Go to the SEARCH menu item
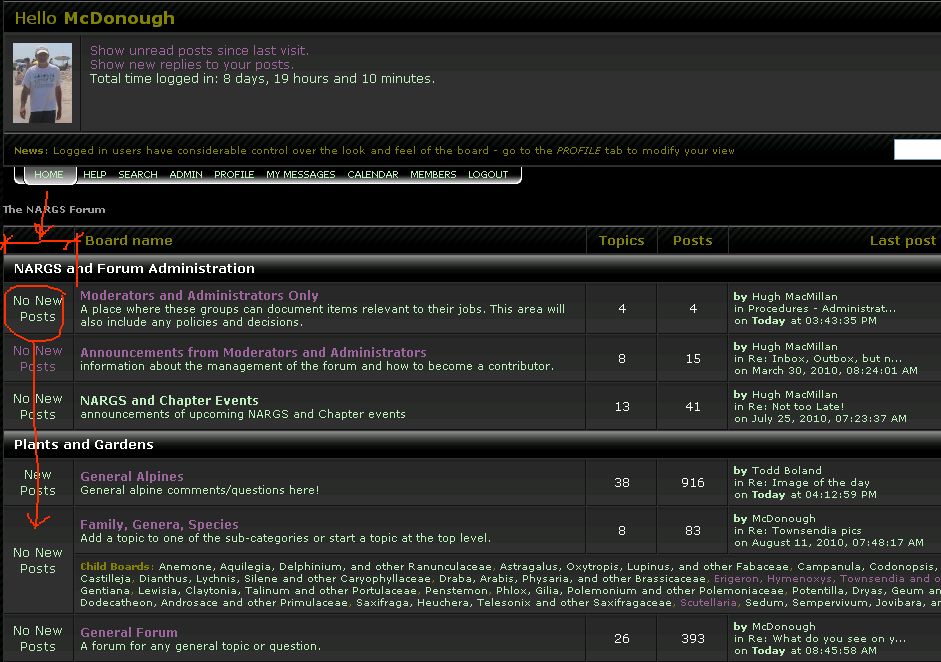The height and width of the screenshot is (662, 941). [138, 175]
